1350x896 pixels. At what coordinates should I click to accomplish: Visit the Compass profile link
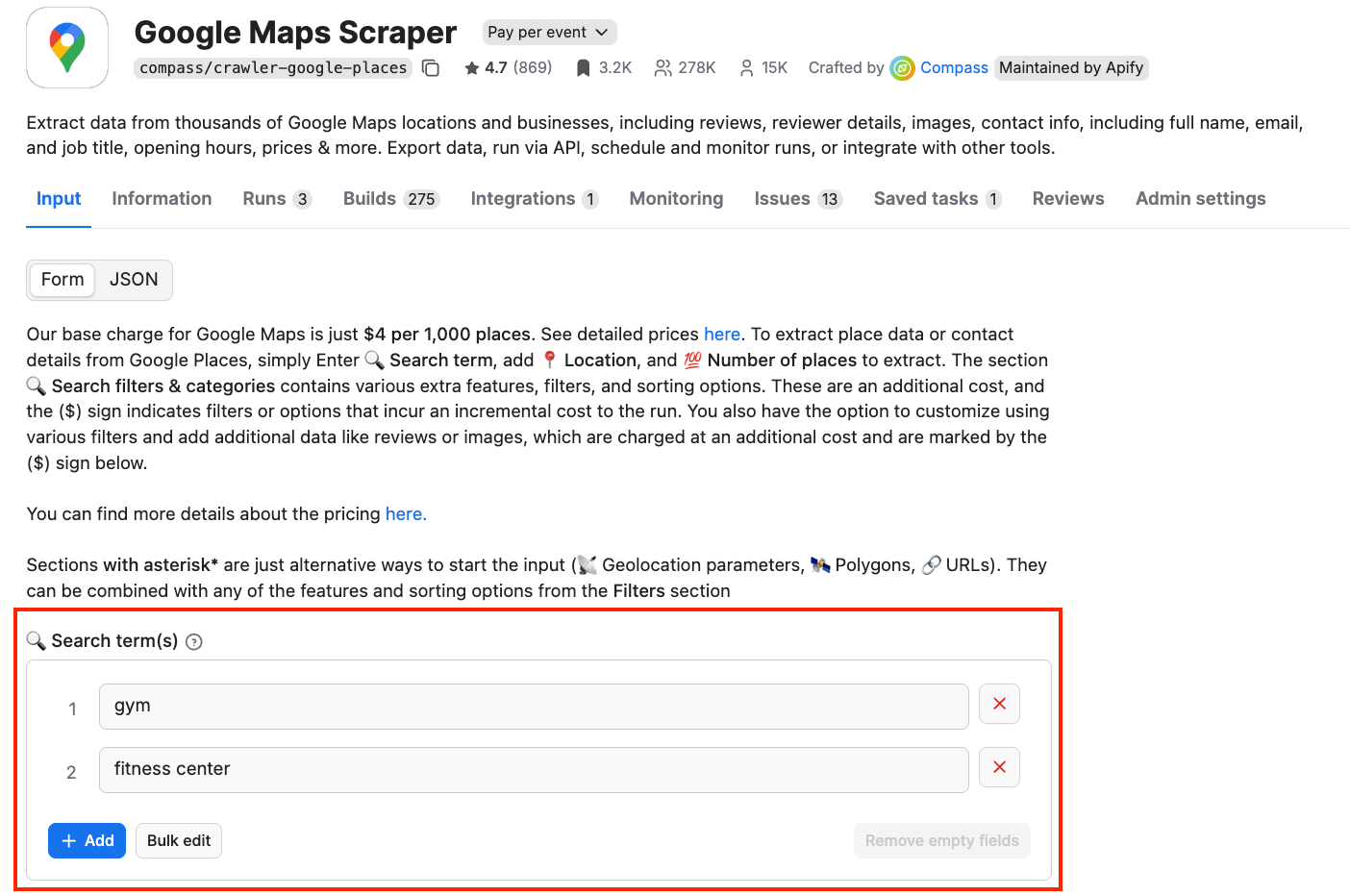coord(953,68)
